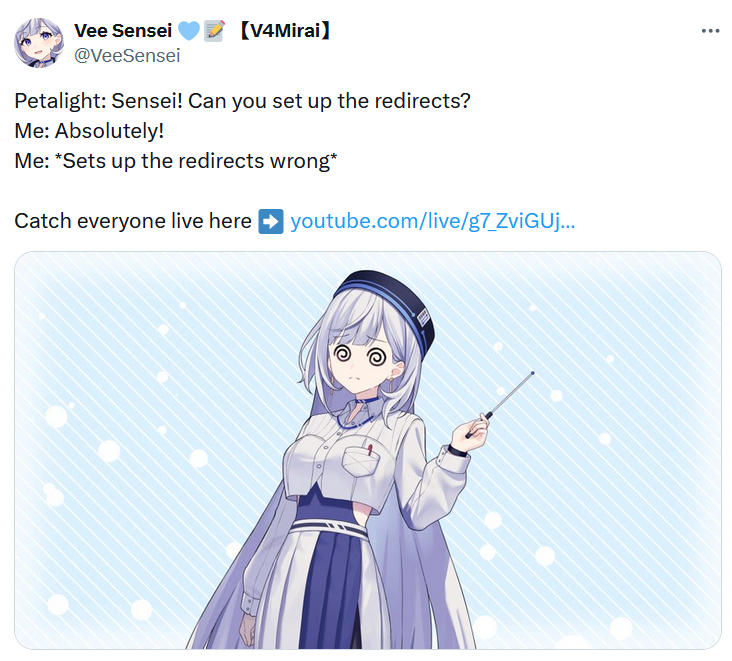Click the 'Me: Absolutely!' text line

pos(89,131)
